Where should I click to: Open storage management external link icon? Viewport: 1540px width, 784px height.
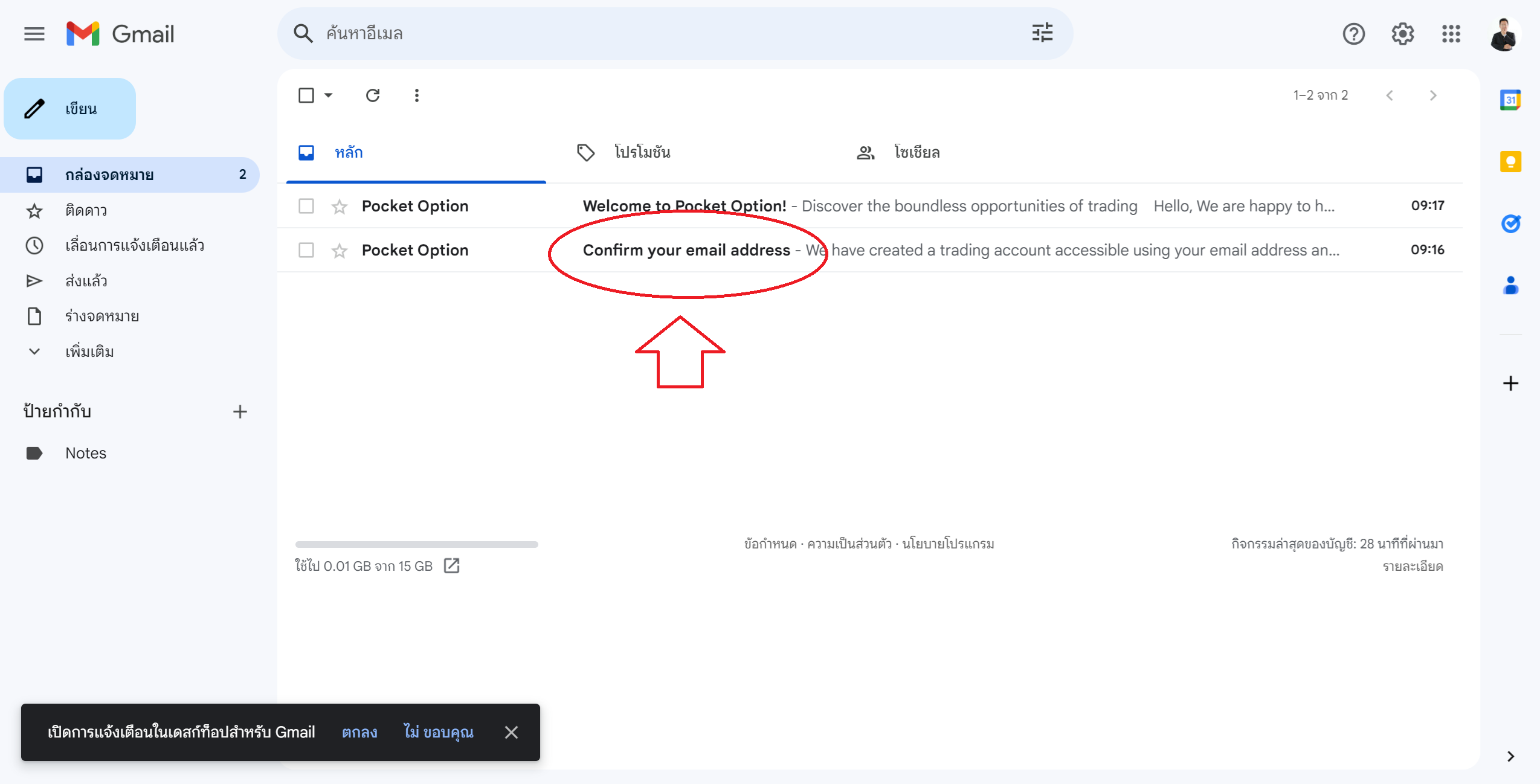pos(451,565)
